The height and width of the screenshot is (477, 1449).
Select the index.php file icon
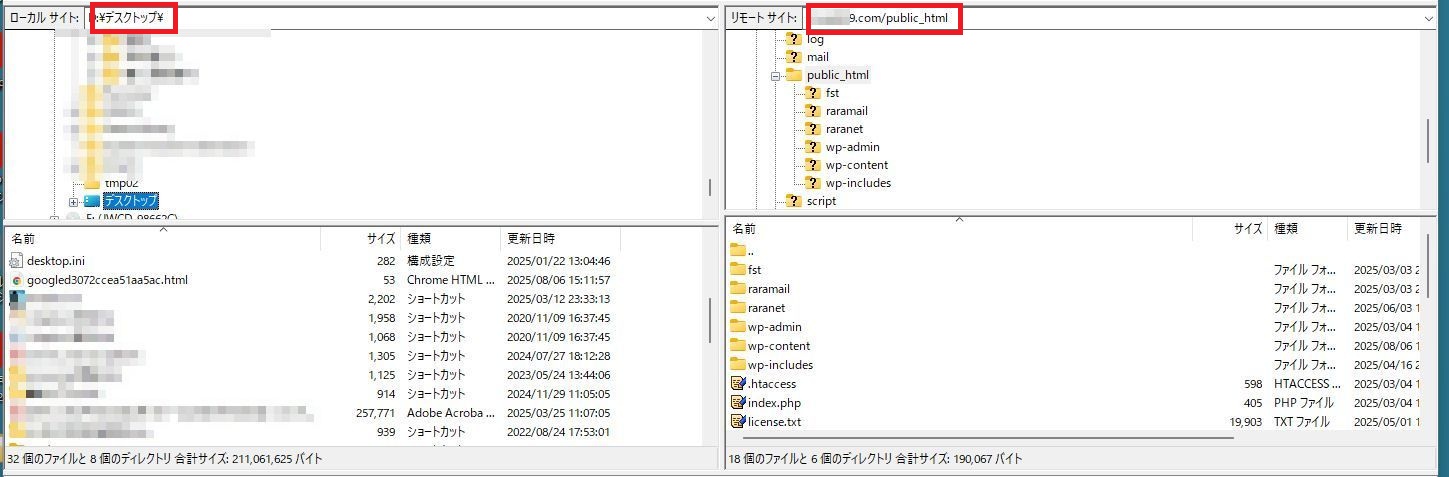(x=739, y=403)
